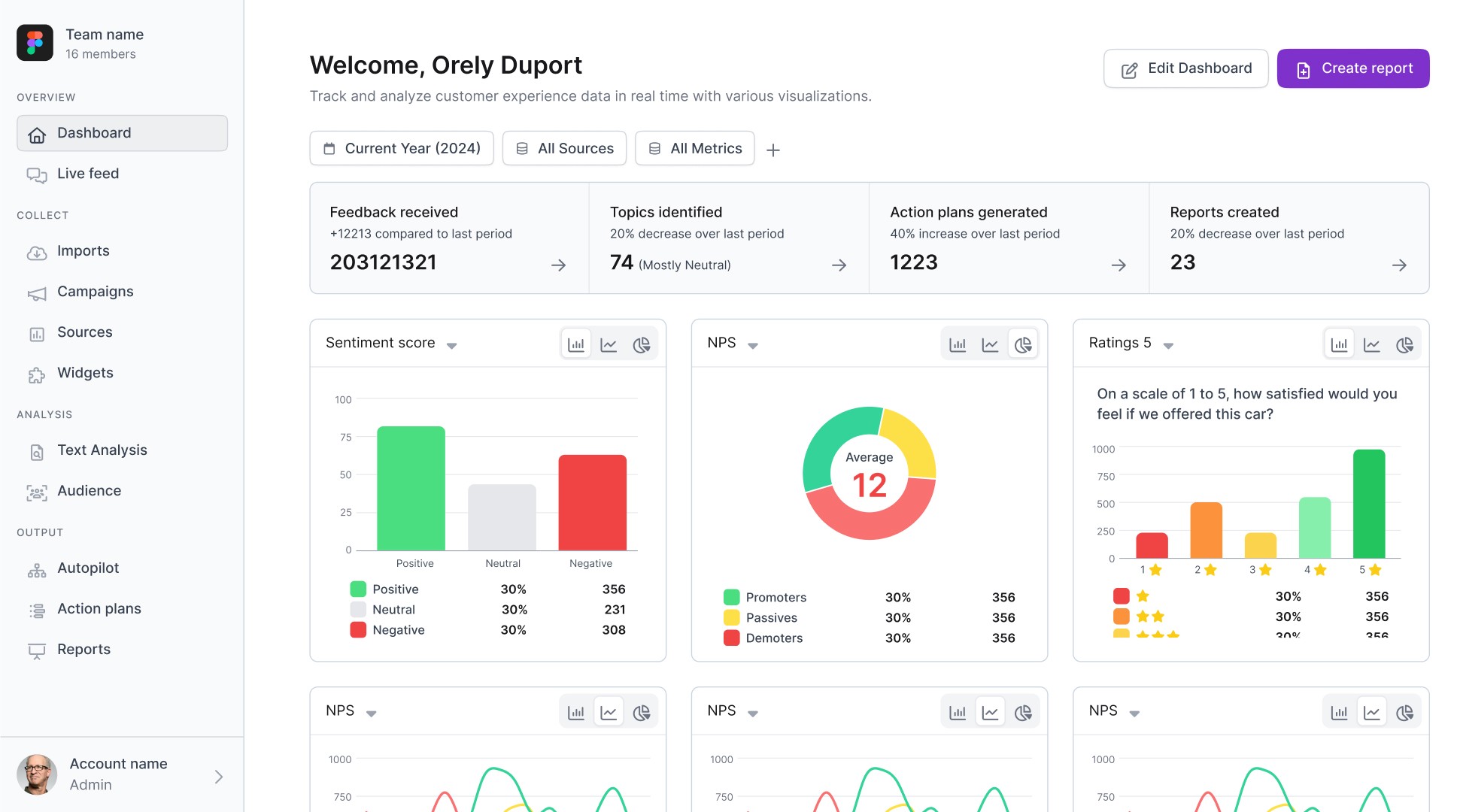Open Live feed in sidebar
Image resolution: width=1457 pixels, height=812 pixels.
[x=88, y=174]
